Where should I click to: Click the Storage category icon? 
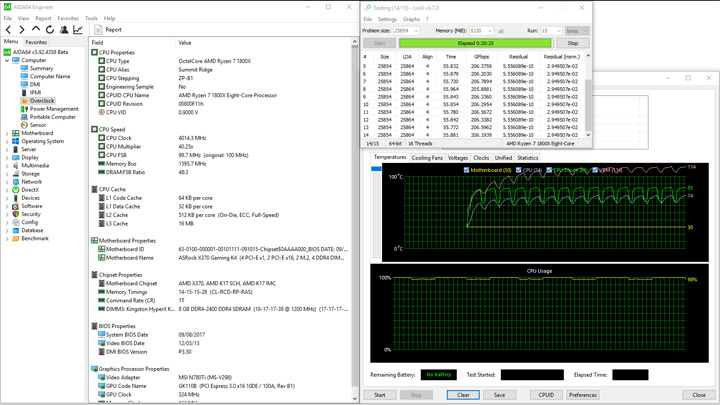click(x=16, y=174)
